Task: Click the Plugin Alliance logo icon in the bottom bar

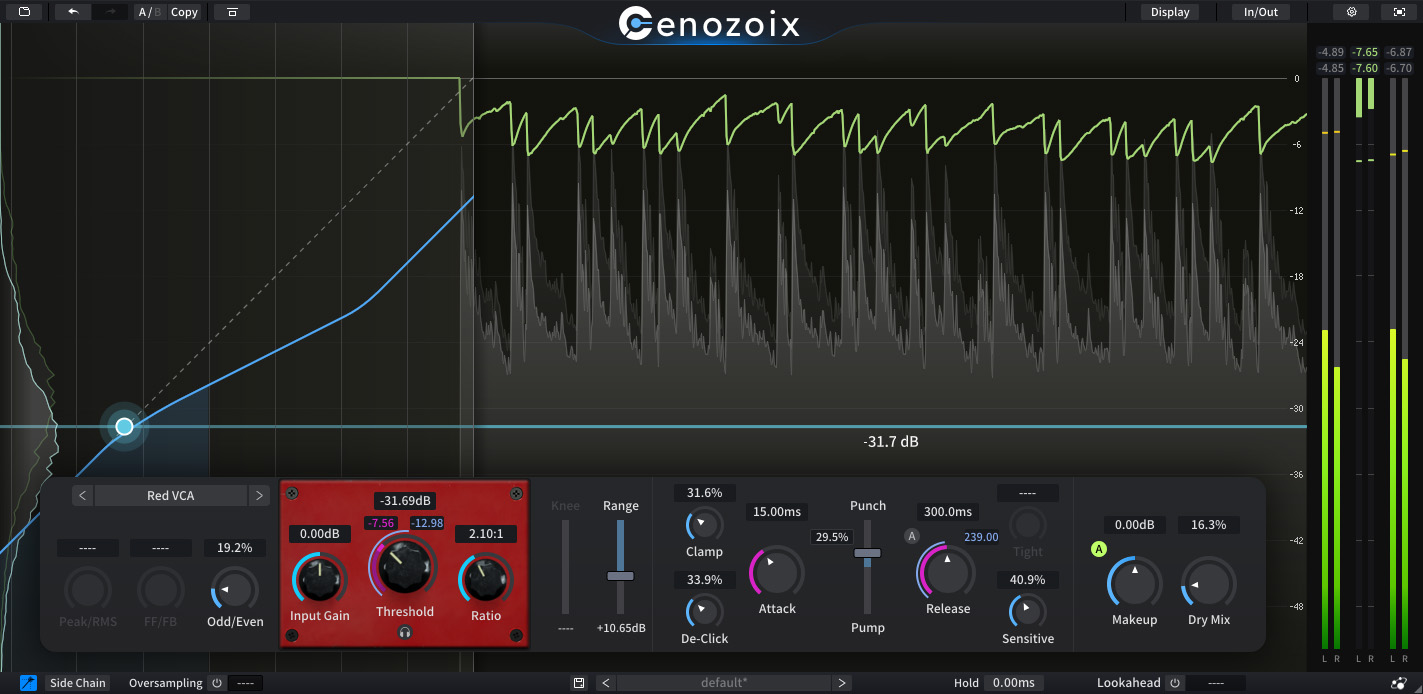Action: coord(1398,683)
